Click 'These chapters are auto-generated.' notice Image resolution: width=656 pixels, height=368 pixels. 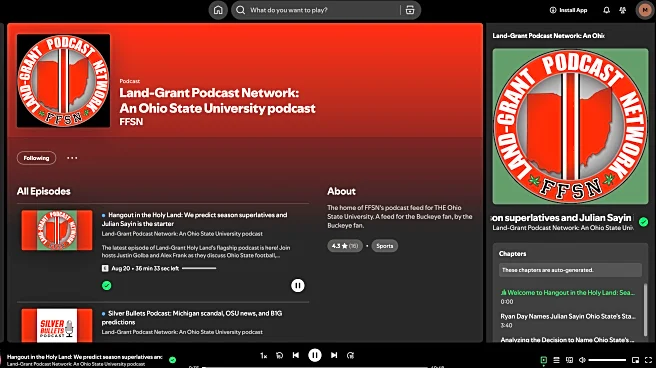[570, 270]
